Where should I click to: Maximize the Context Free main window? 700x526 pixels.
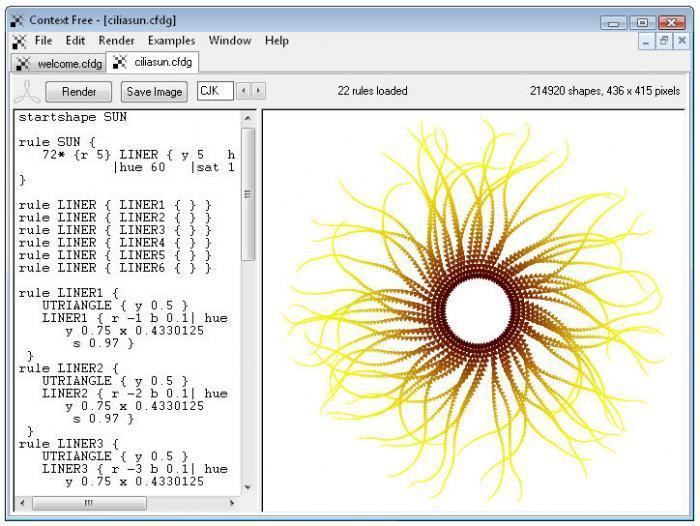(x=642, y=22)
